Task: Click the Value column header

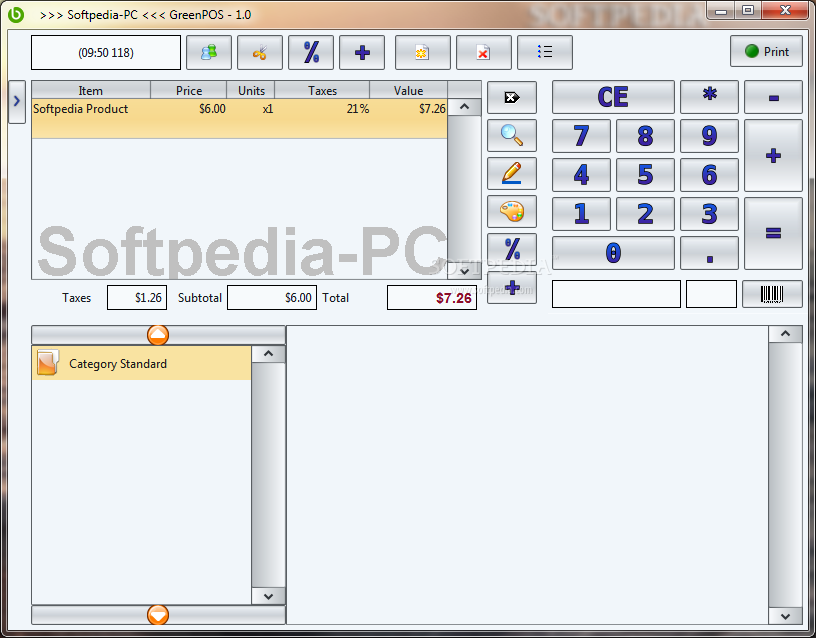Action: pyautogui.click(x=409, y=91)
